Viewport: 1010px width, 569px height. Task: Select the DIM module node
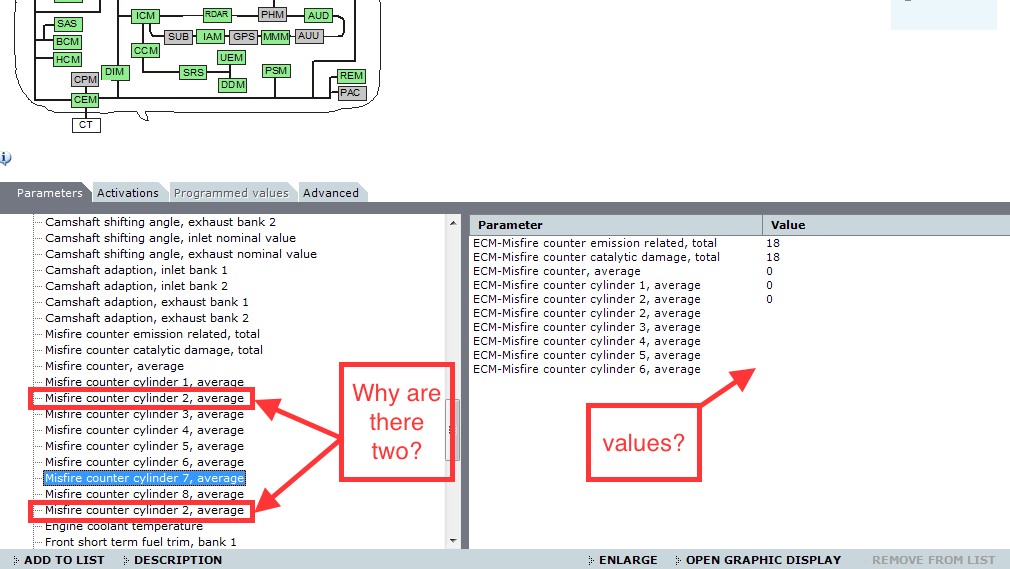pos(115,72)
